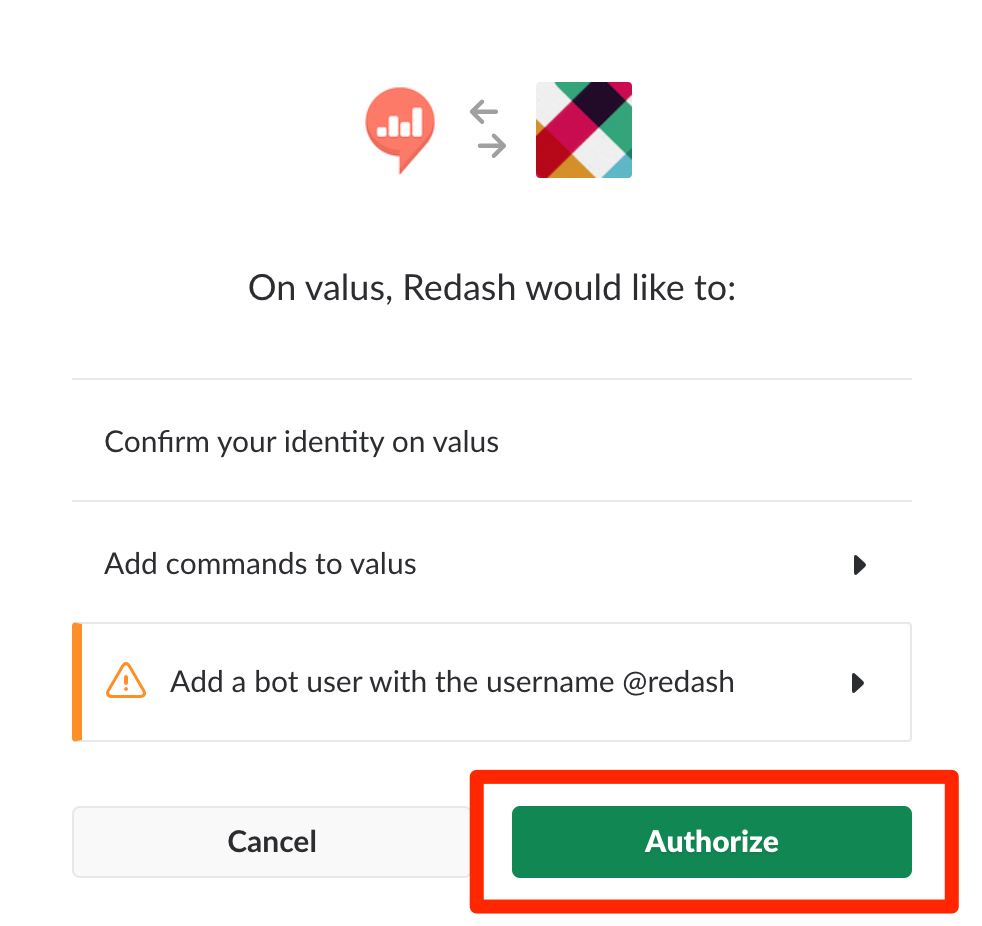Click the heading On valus, Redash would like to

(x=491, y=288)
